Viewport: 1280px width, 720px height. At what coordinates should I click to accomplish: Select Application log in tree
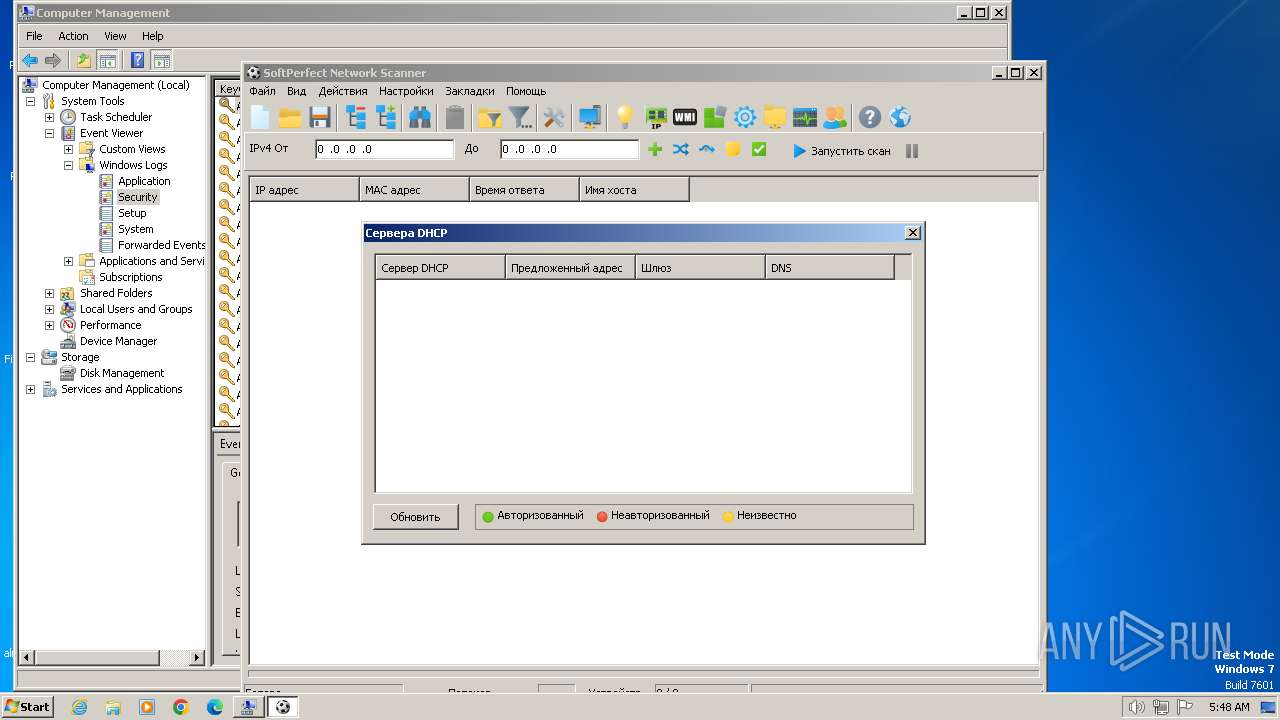click(144, 181)
